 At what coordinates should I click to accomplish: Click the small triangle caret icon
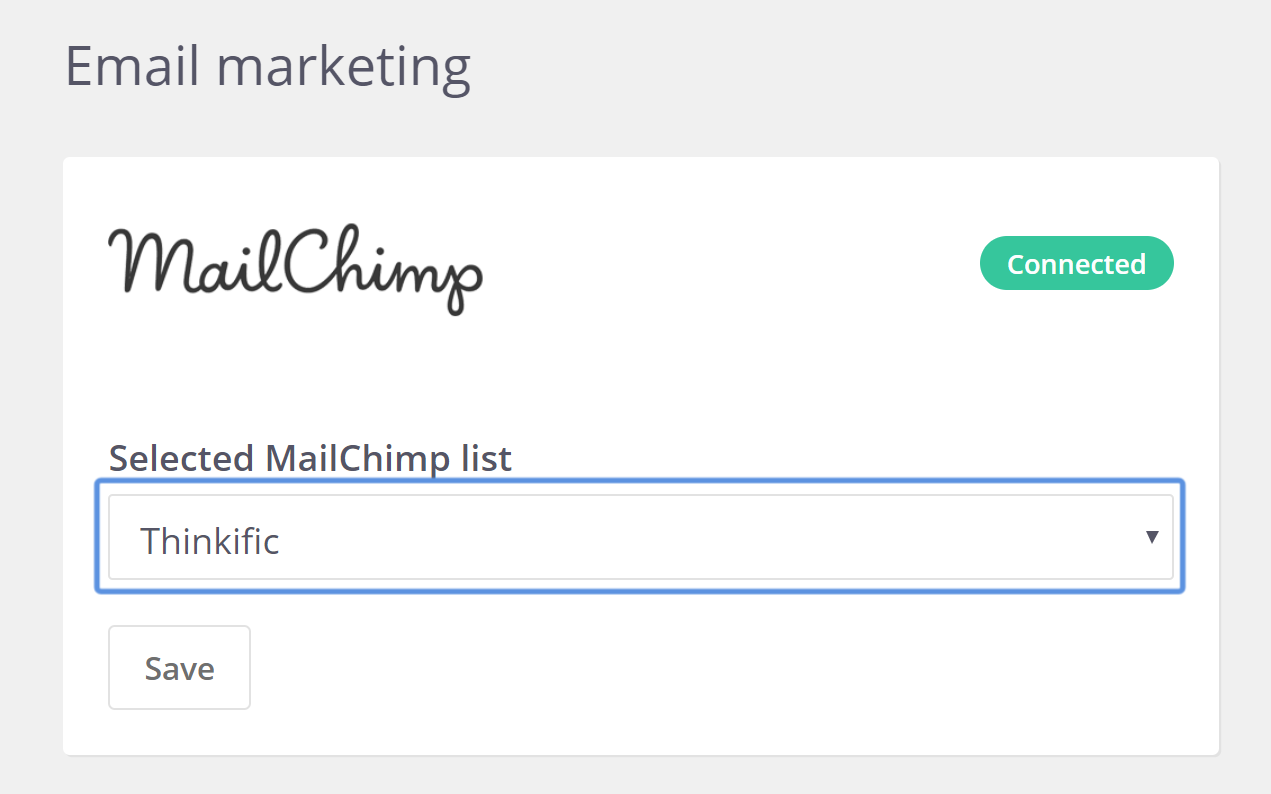point(1152,537)
